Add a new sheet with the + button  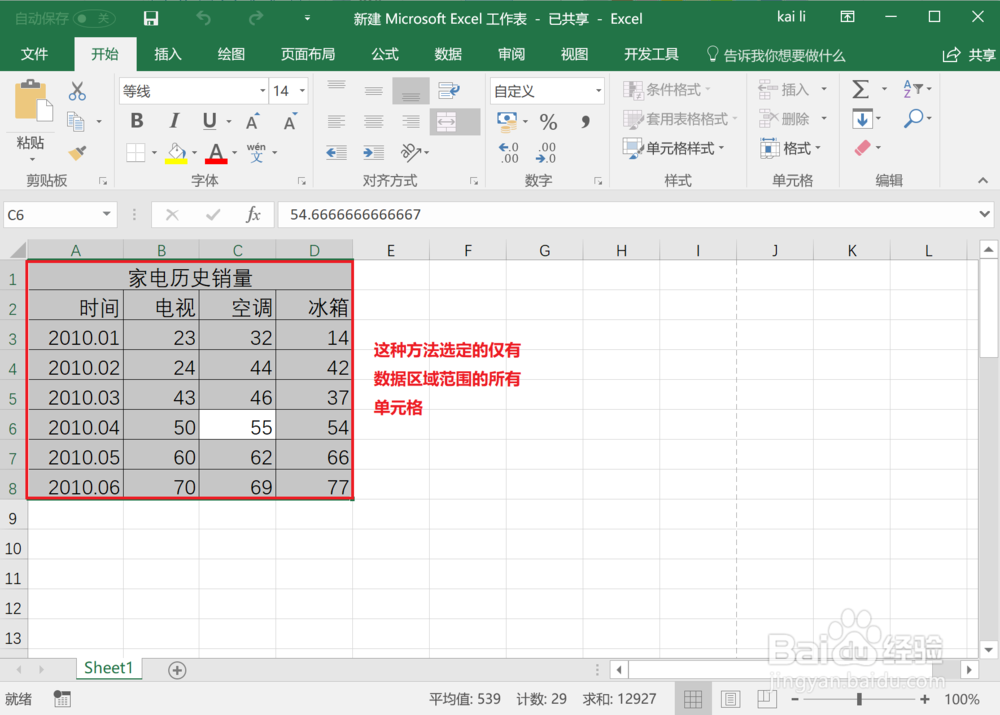coord(176,668)
